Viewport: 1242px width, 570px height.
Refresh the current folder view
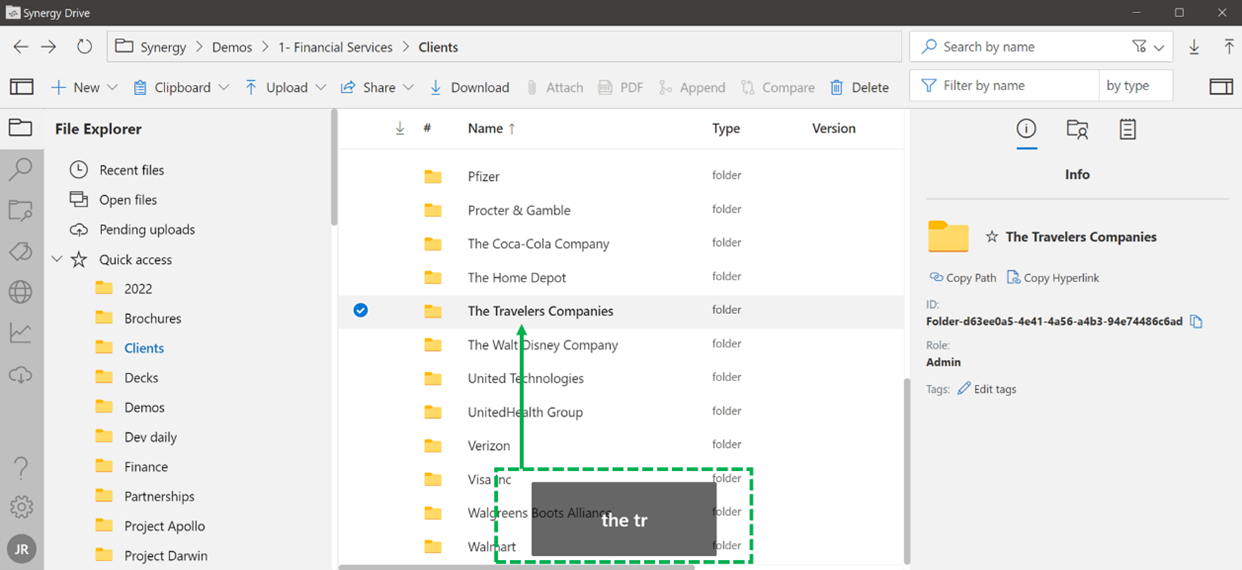pos(84,47)
